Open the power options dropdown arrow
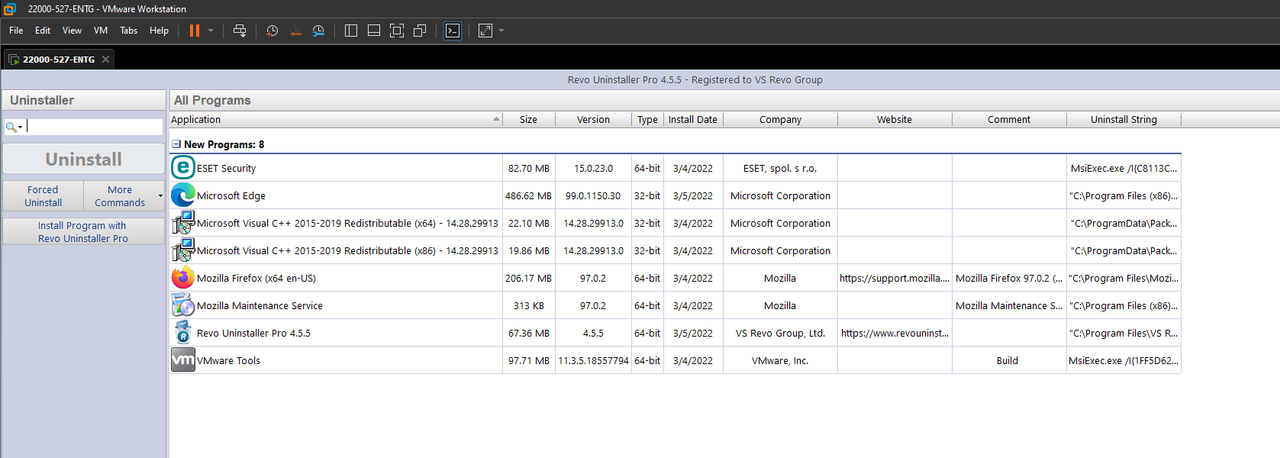The height and width of the screenshot is (458, 1280). (x=211, y=30)
